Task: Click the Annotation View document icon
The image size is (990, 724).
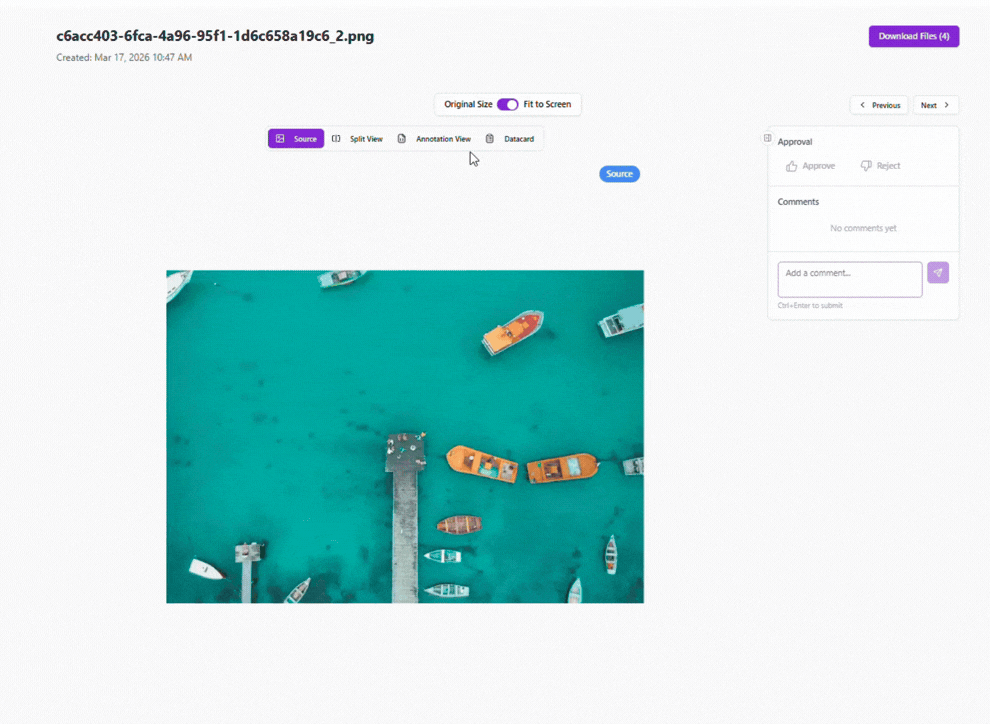Action: [402, 139]
